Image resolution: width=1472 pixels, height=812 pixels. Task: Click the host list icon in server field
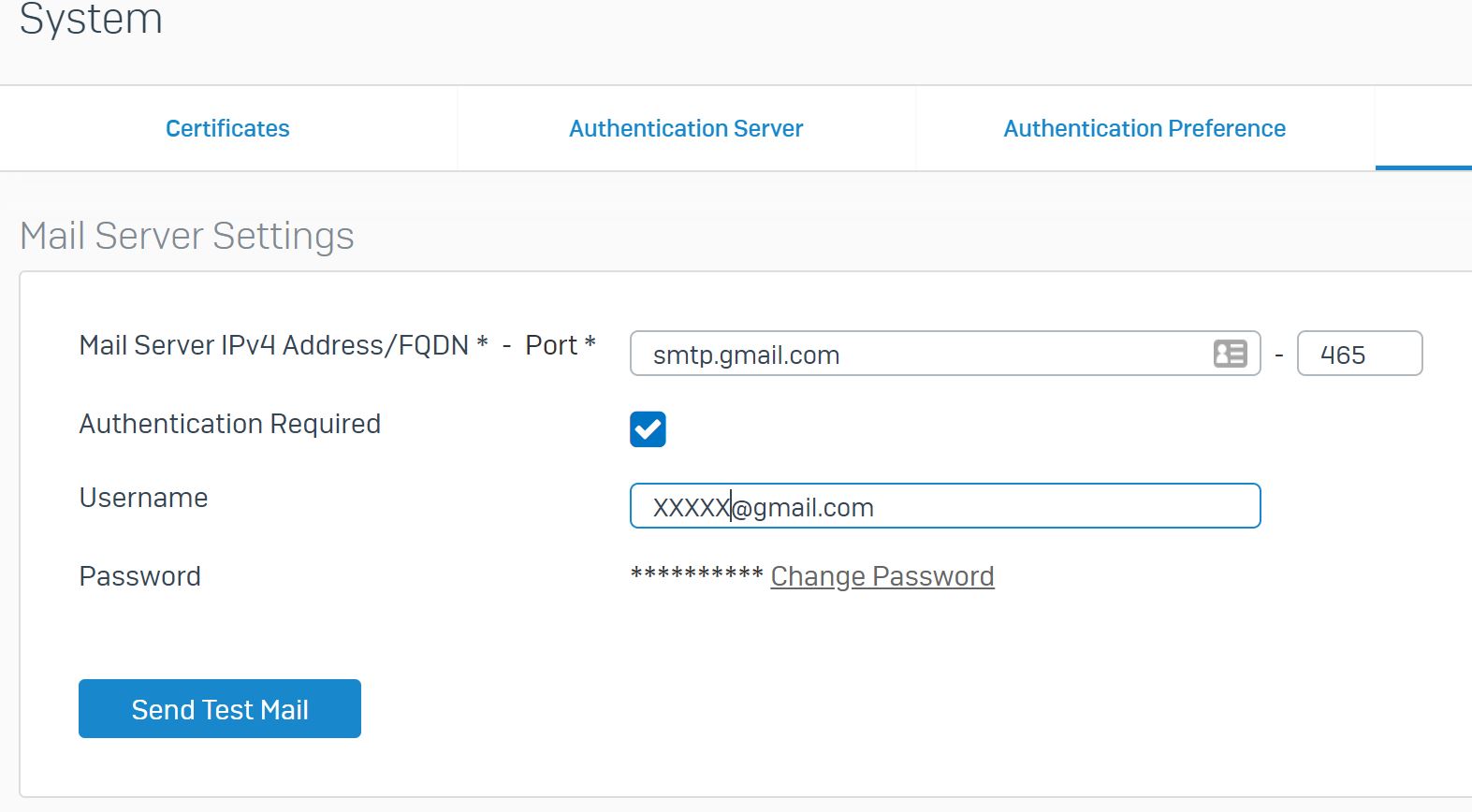pyautogui.click(x=1230, y=354)
